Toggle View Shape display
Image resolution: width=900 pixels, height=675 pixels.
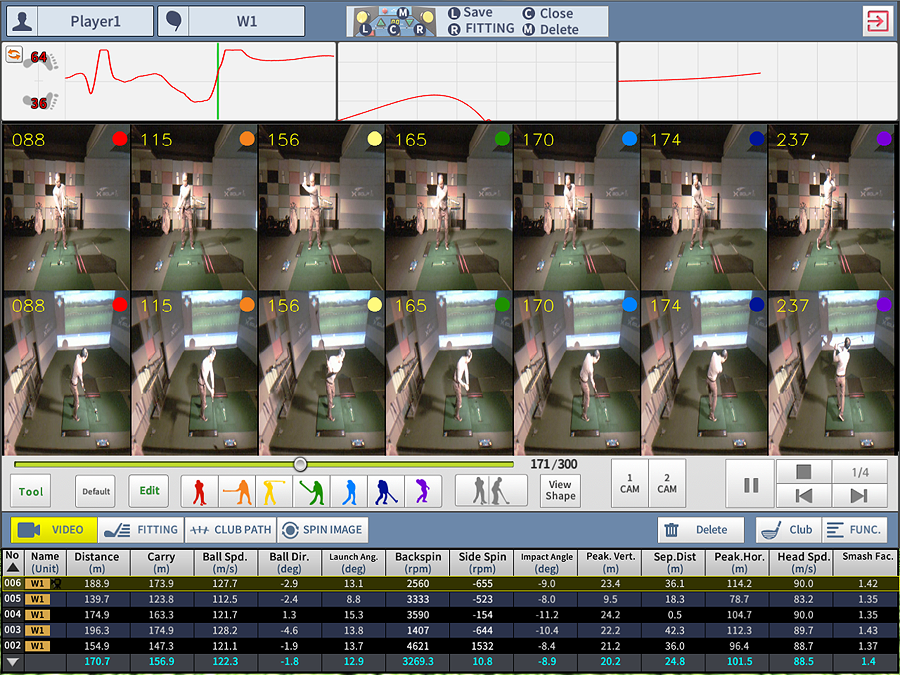560,490
